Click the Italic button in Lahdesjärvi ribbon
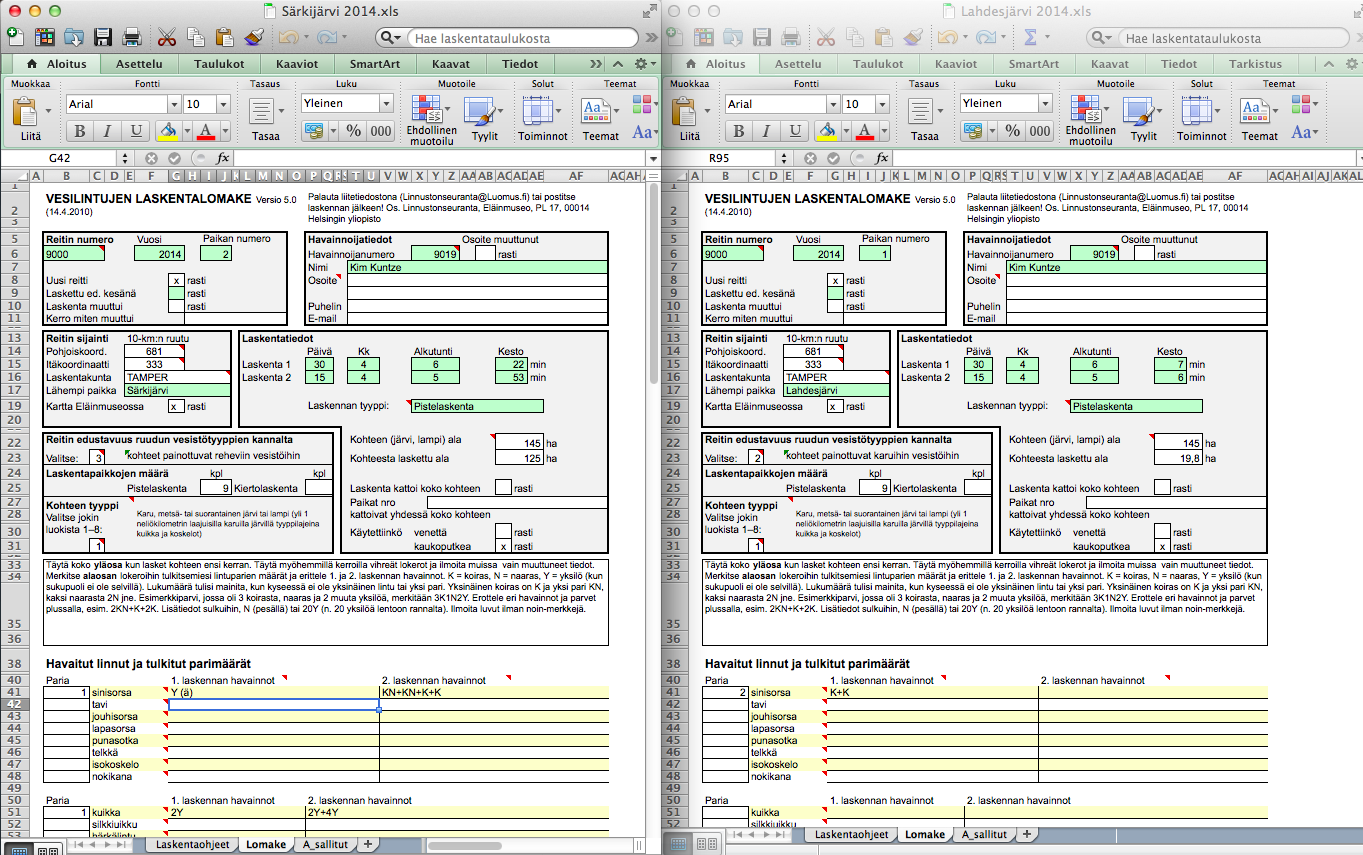 click(764, 132)
